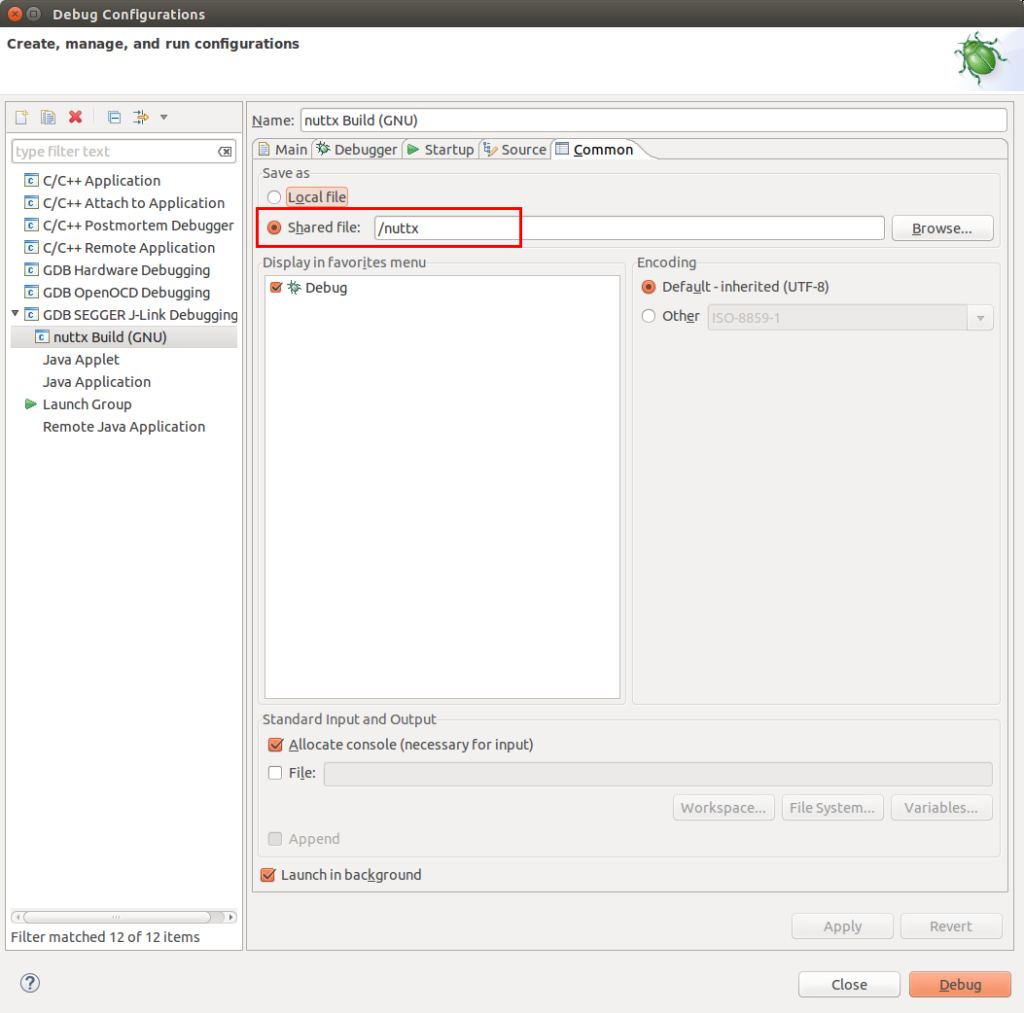Select Java Application in the tree
1024x1013 pixels.
(97, 381)
